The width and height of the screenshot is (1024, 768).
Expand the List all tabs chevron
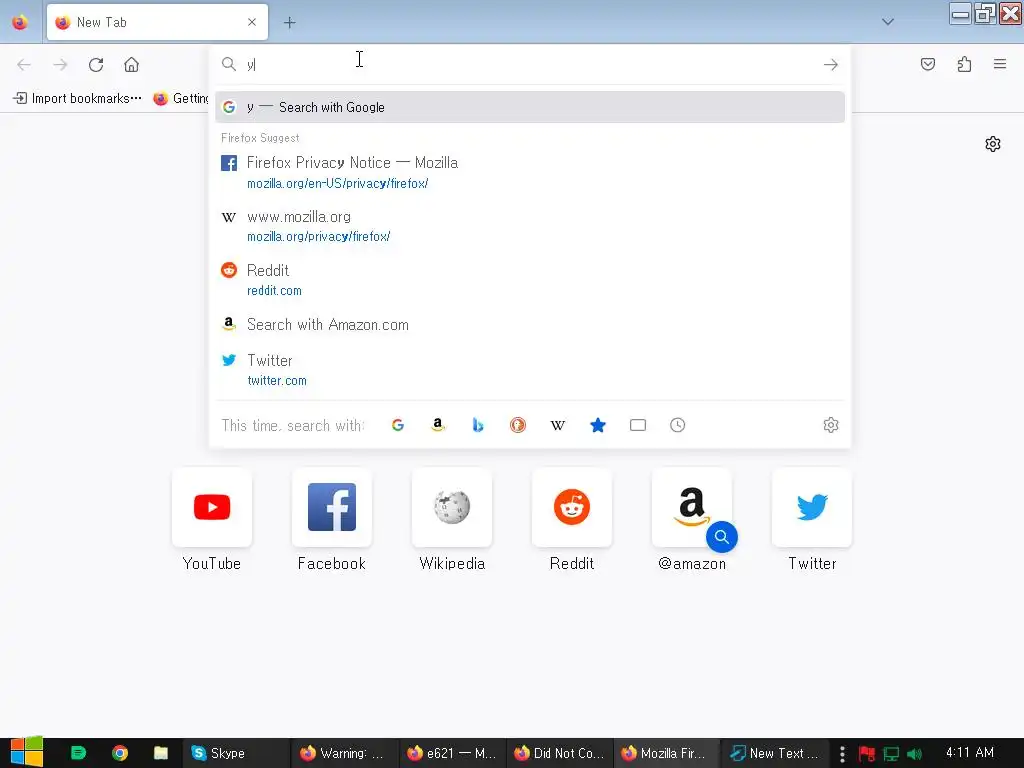pyautogui.click(x=888, y=22)
